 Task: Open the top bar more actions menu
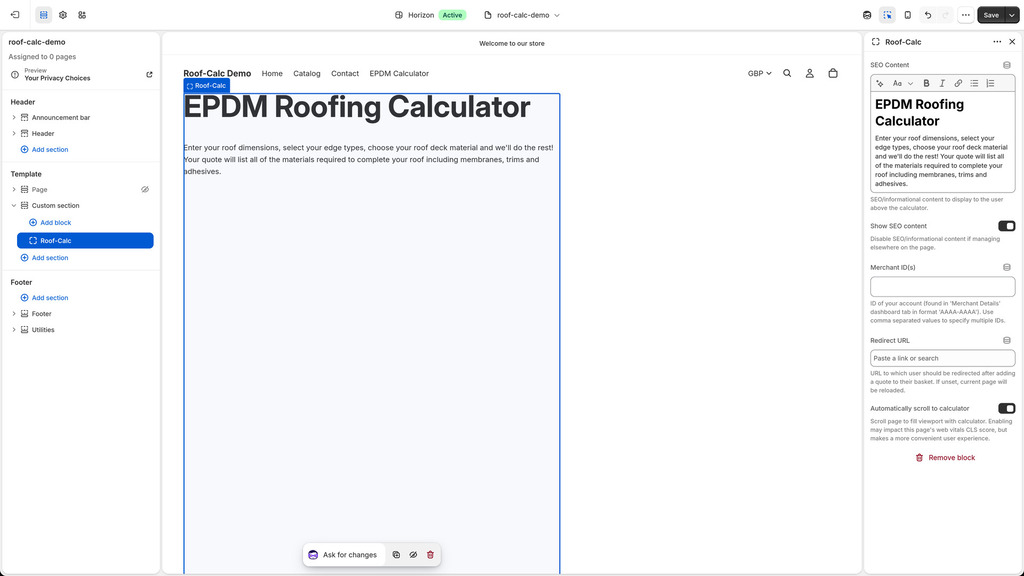[x=966, y=15]
